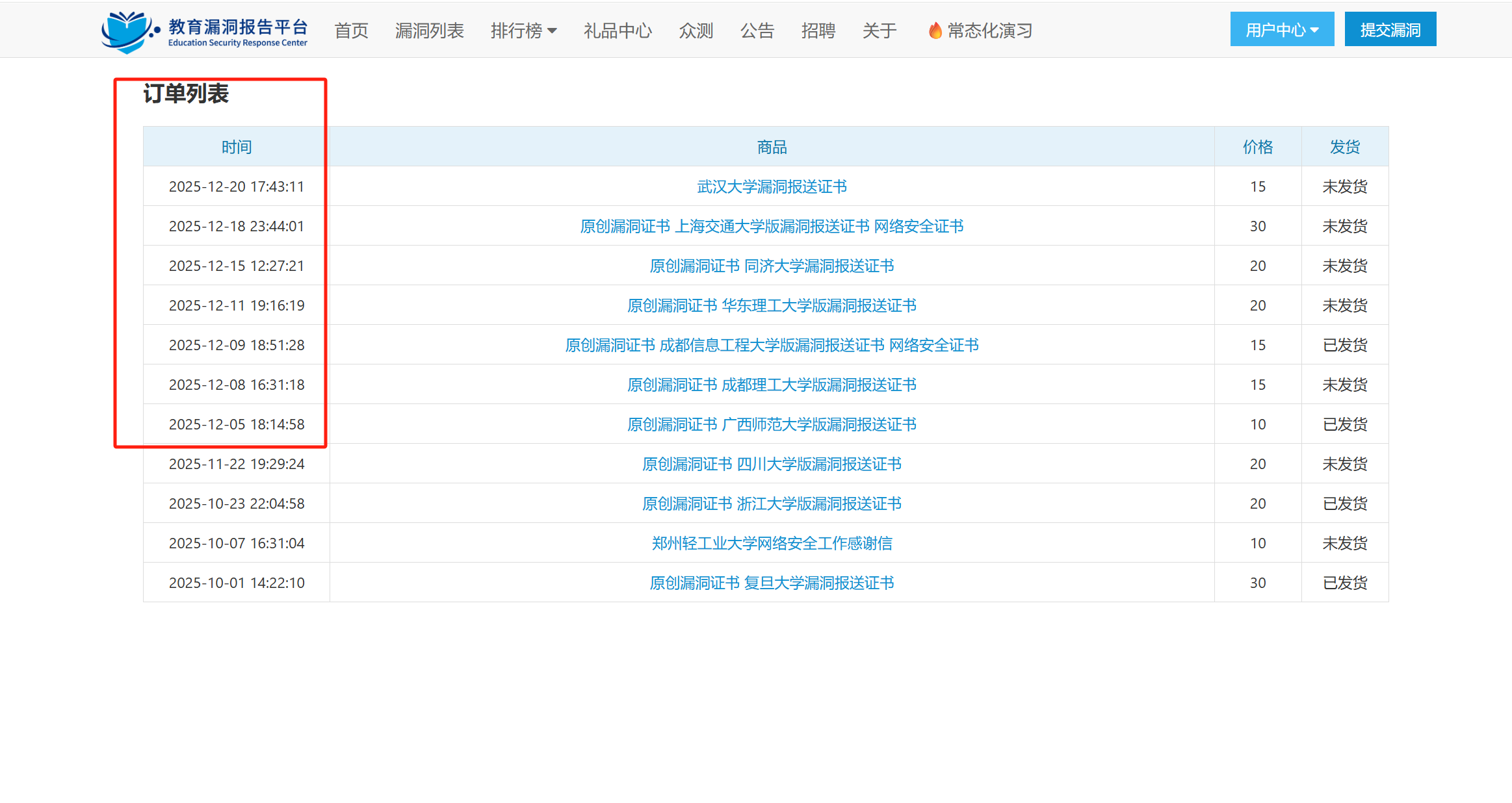1512x803 pixels.
Task: Open the 关于 page
Action: [x=879, y=31]
